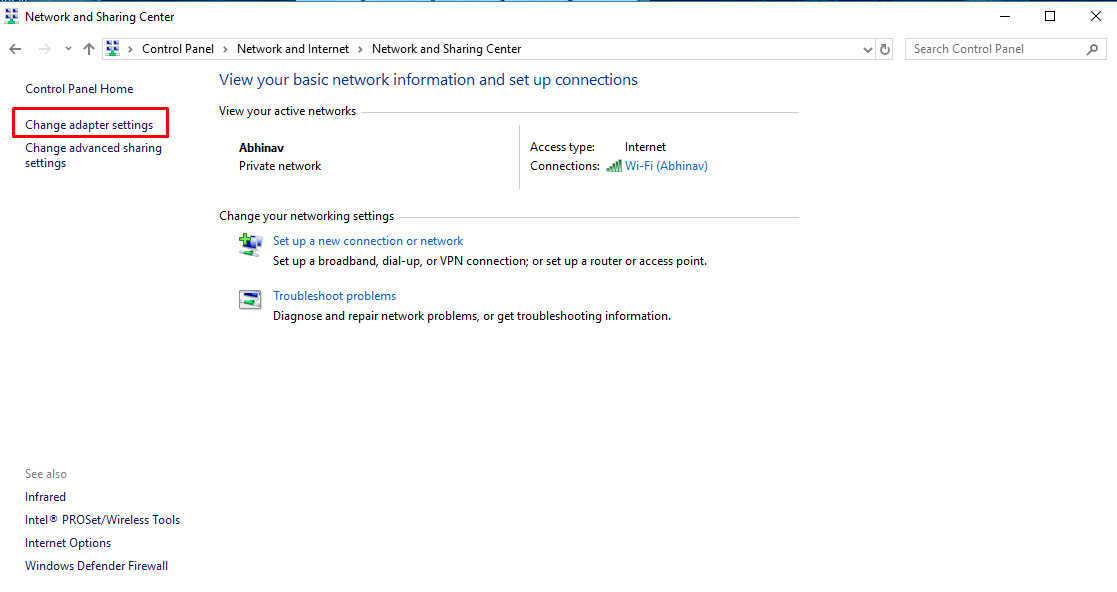The width and height of the screenshot is (1117, 592).
Task: Click Set up a new connection or network
Action: 368,241
